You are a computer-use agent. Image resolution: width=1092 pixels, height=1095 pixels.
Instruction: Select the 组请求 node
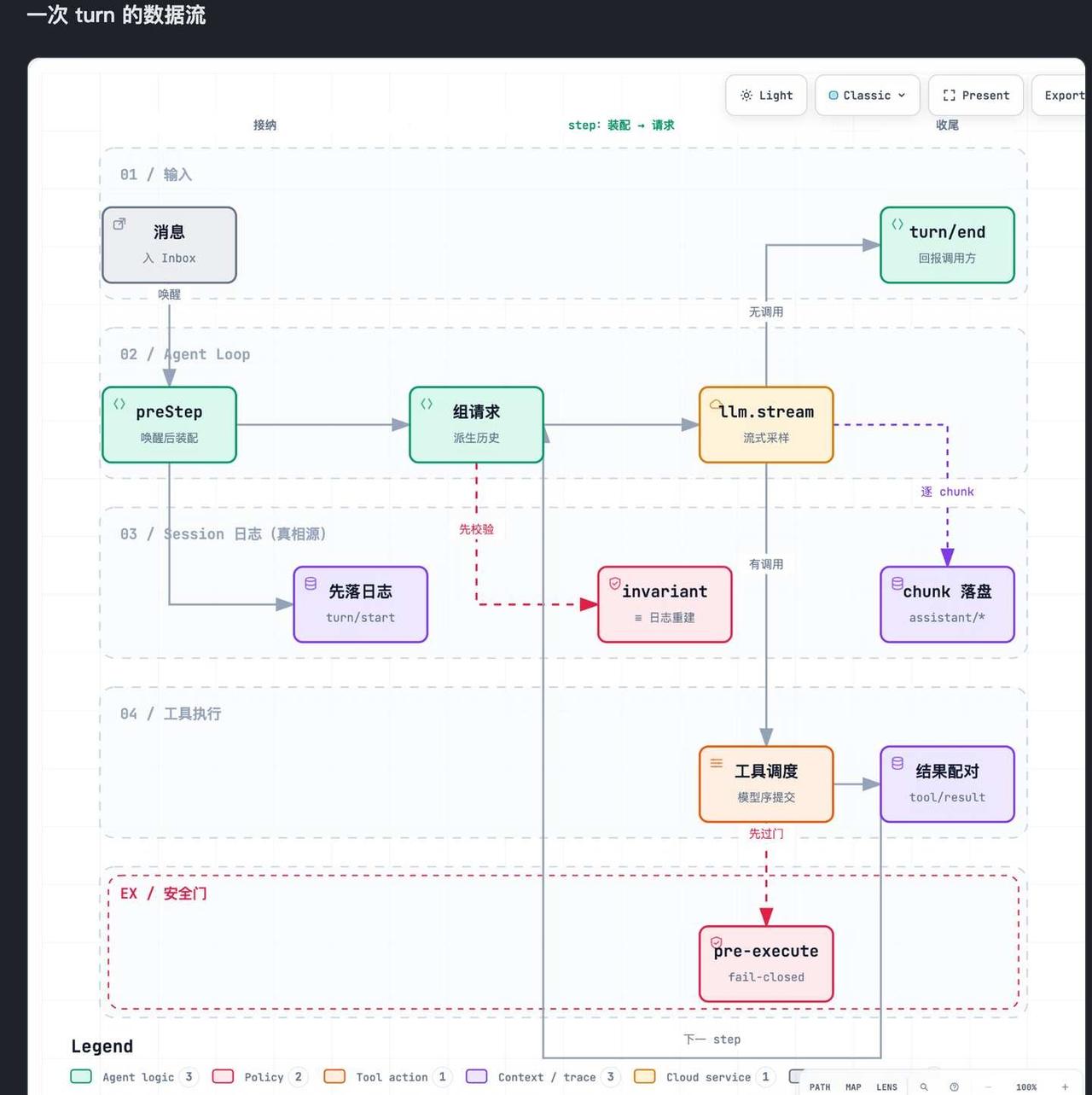476,425
